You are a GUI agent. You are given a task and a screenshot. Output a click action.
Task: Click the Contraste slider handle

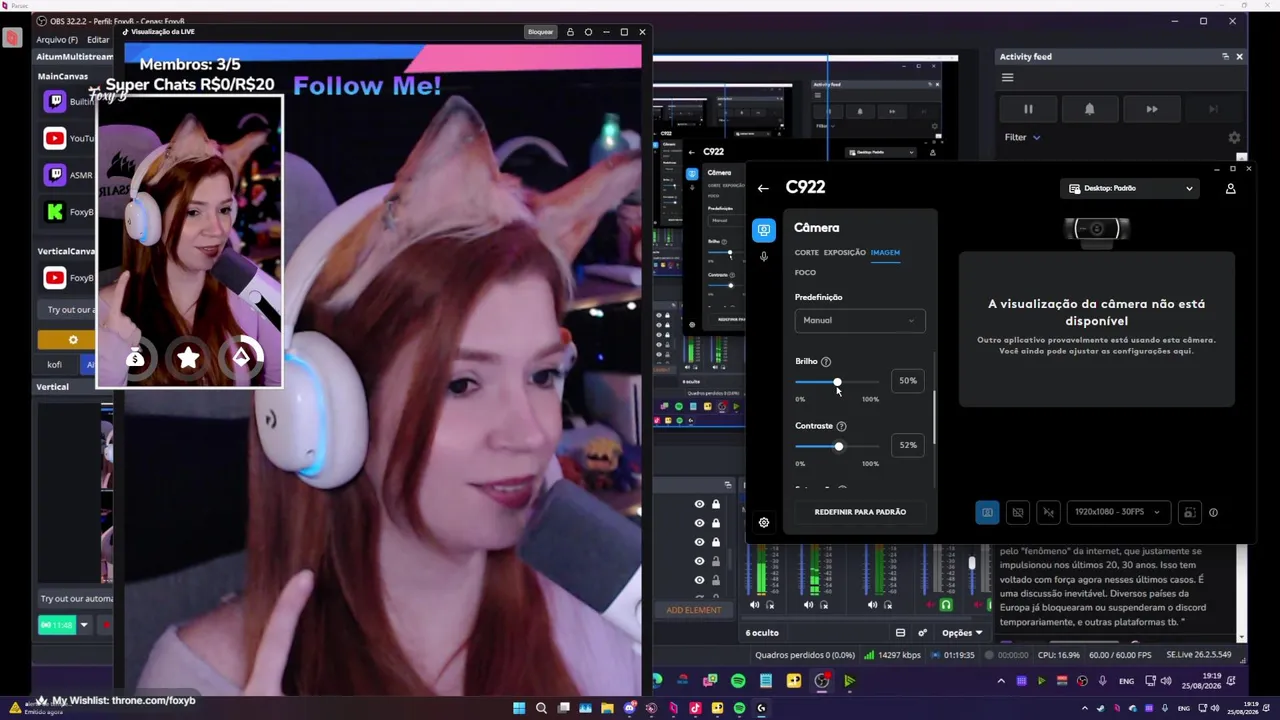(x=839, y=446)
